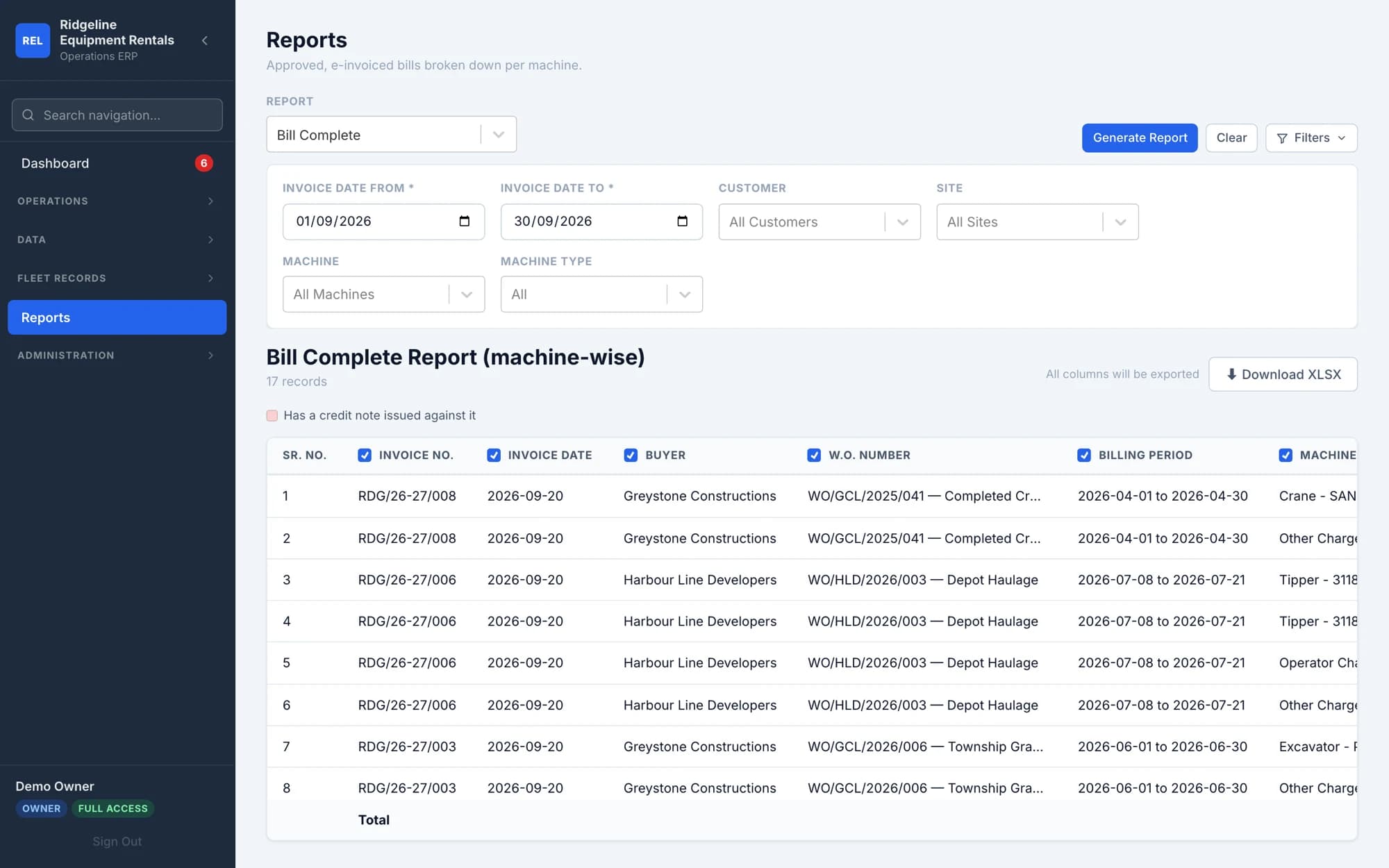Image resolution: width=1389 pixels, height=868 pixels.
Task: Open the All Machines dropdown
Action: tap(383, 294)
